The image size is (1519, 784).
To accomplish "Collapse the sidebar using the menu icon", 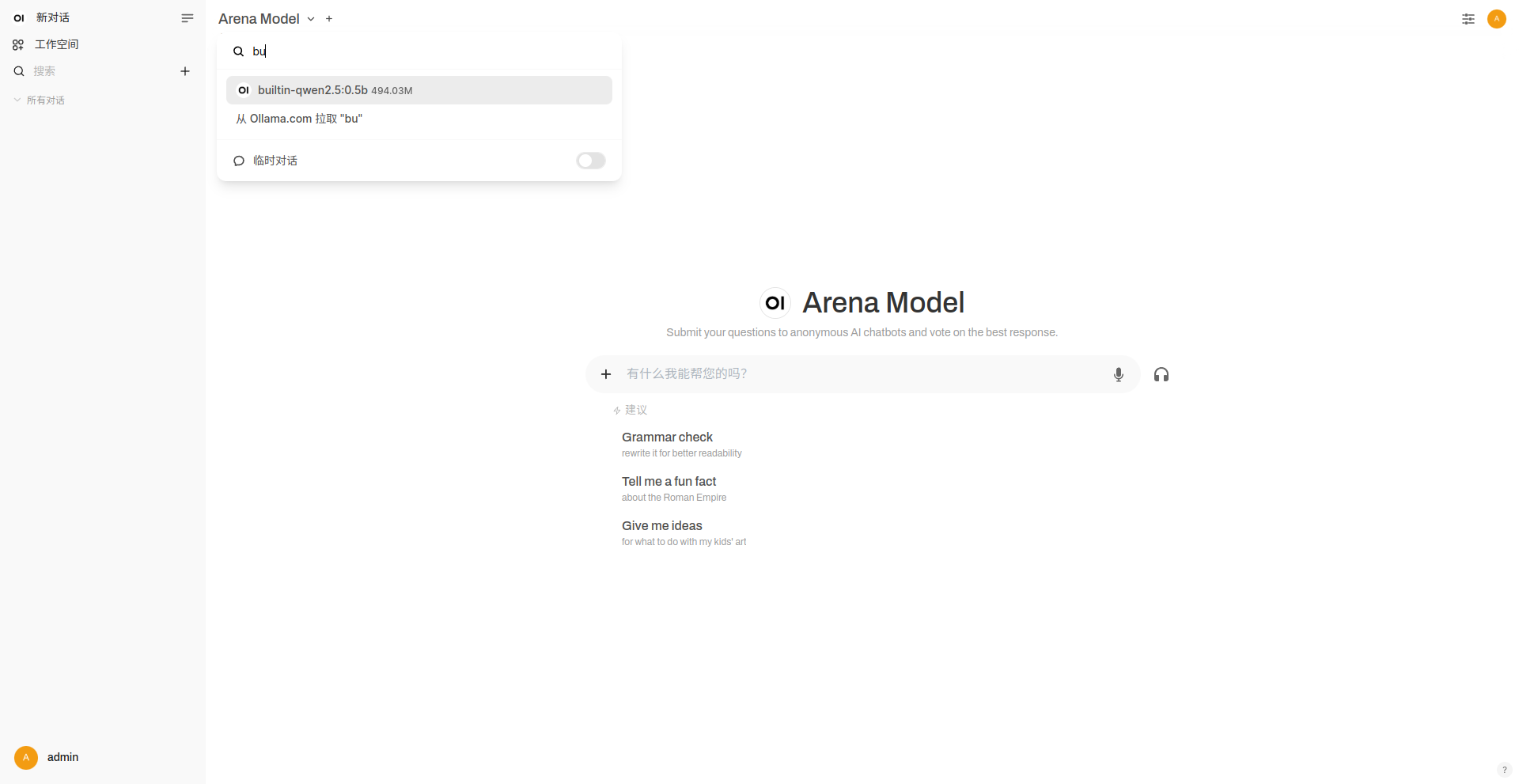I will click(188, 18).
